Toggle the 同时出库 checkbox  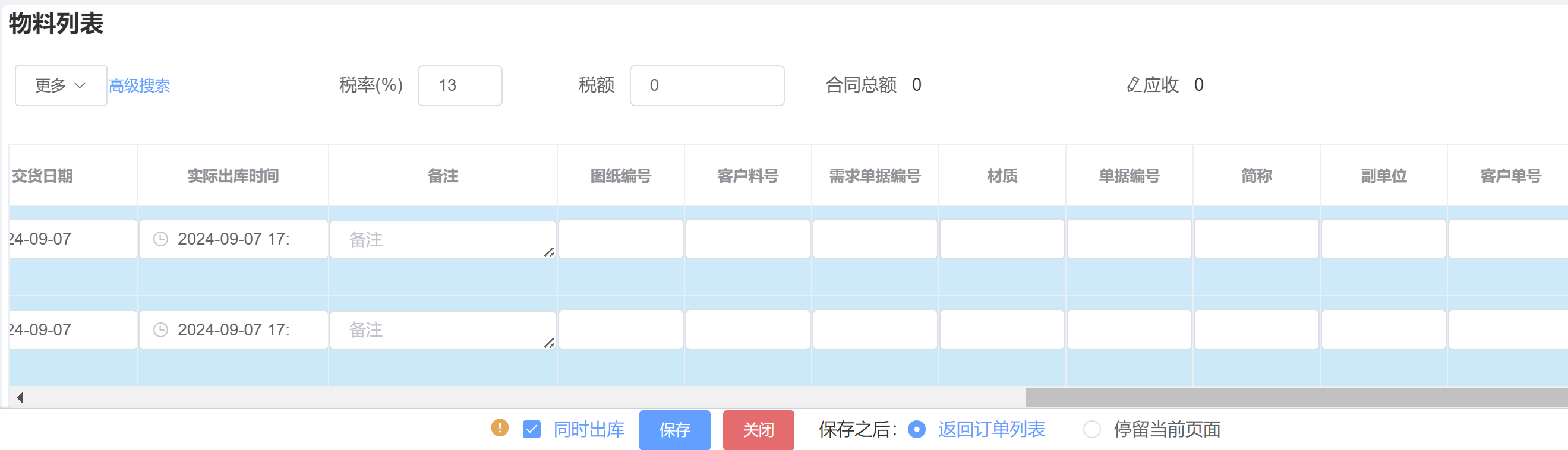tap(531, 429)
